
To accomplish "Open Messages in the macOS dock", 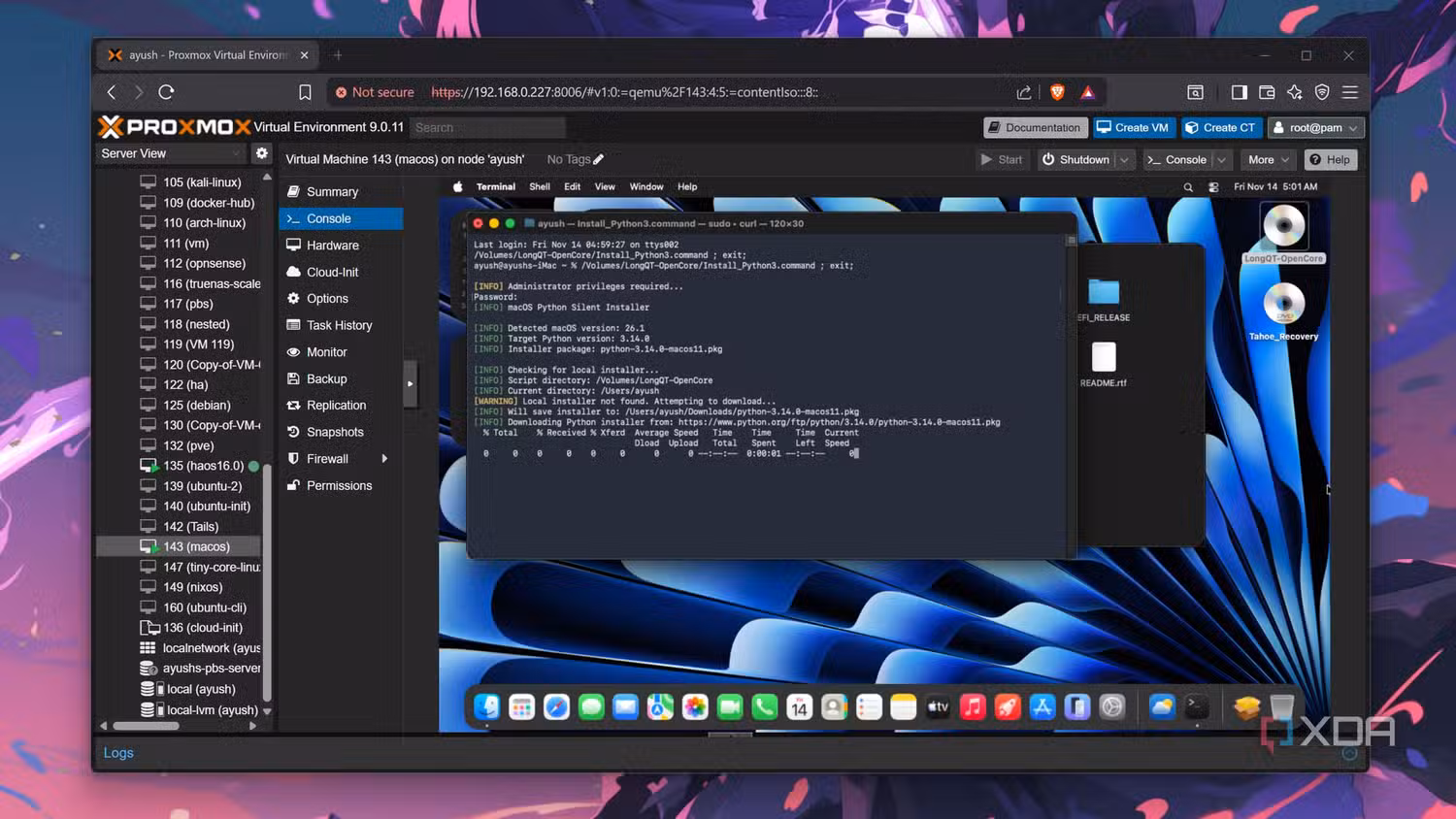I will click(591, 706).
